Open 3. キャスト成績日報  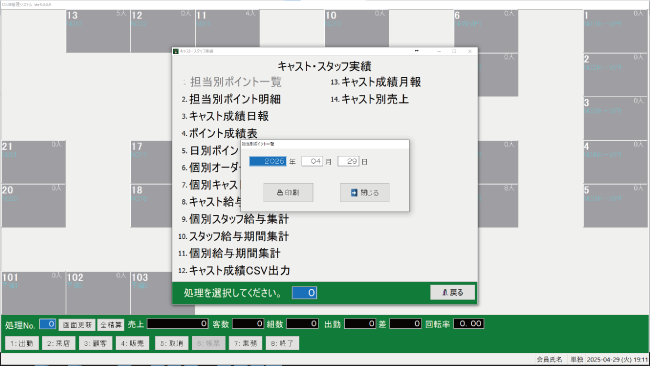click(x=225, y=116)
